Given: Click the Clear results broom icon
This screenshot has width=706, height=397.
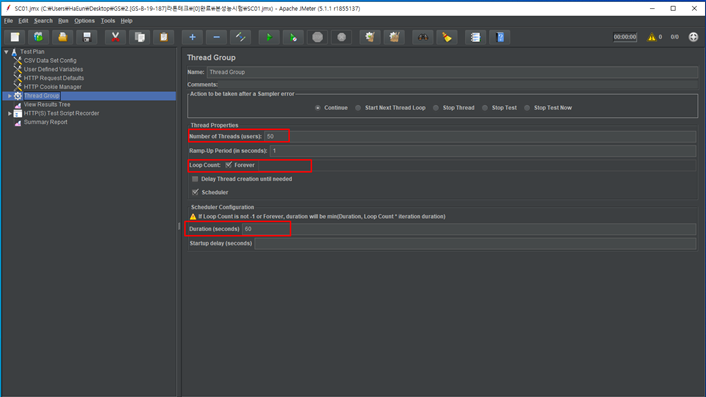Looking at the screenshot, I should pos(370,37).
